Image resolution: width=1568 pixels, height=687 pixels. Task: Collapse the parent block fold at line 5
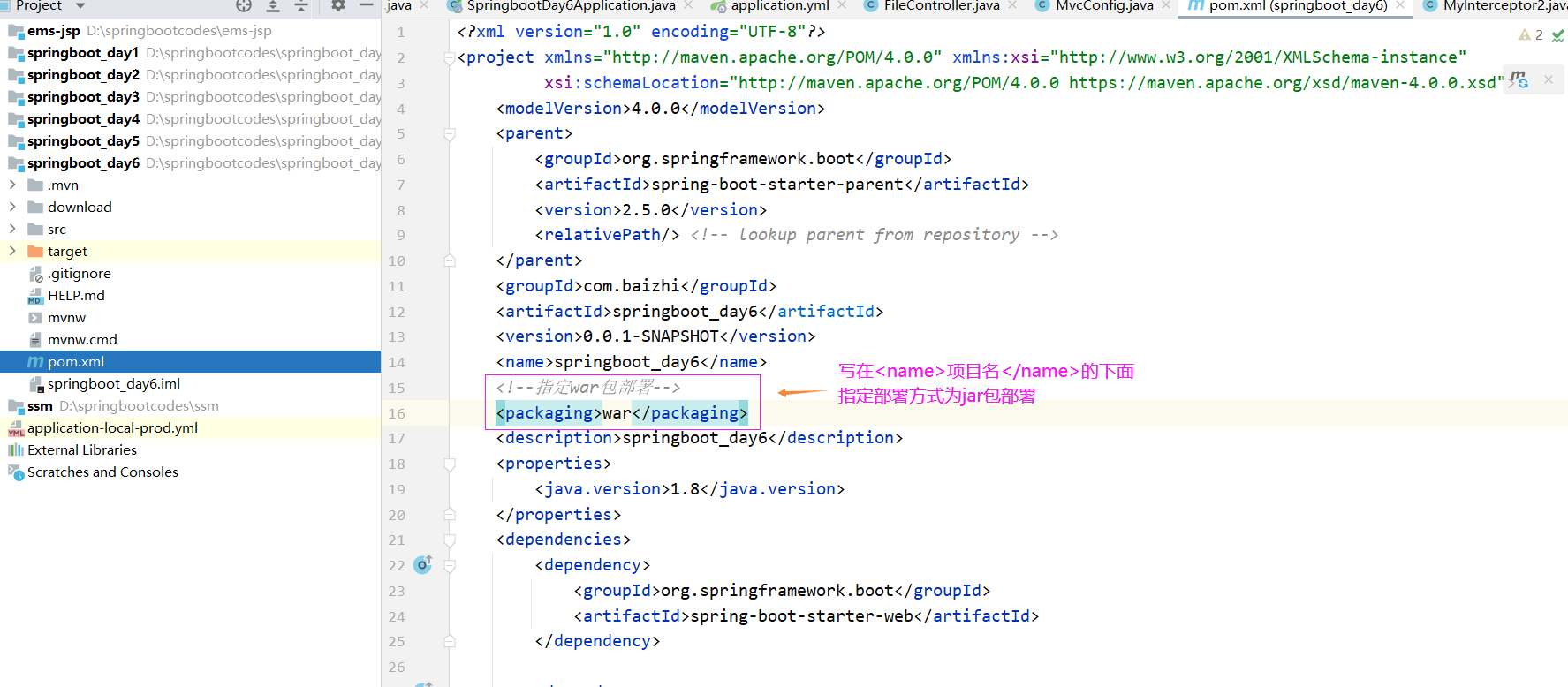pyautogui.click(x=450, y=134)
